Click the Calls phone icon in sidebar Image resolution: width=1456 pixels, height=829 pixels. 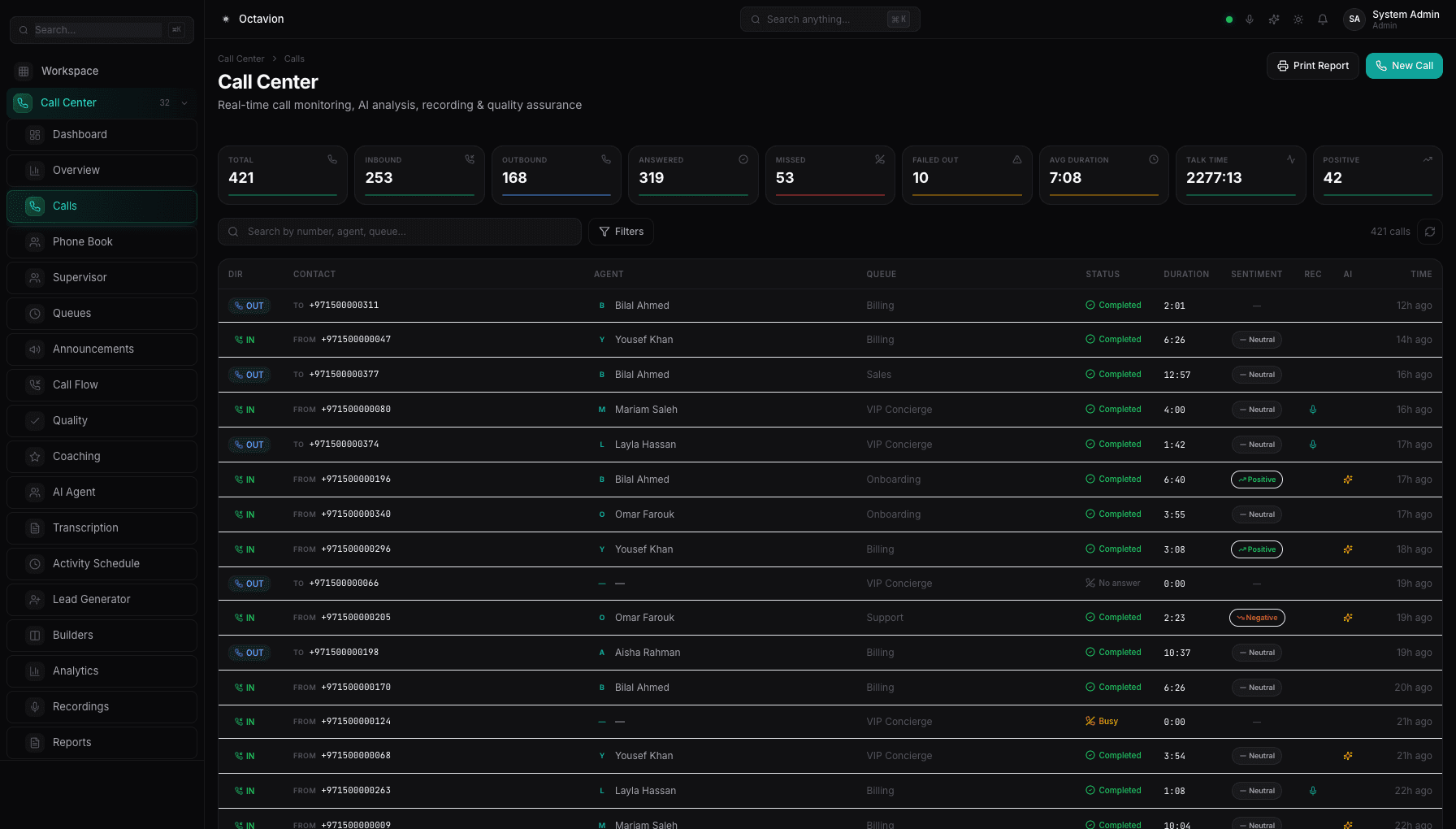point(35,206)
